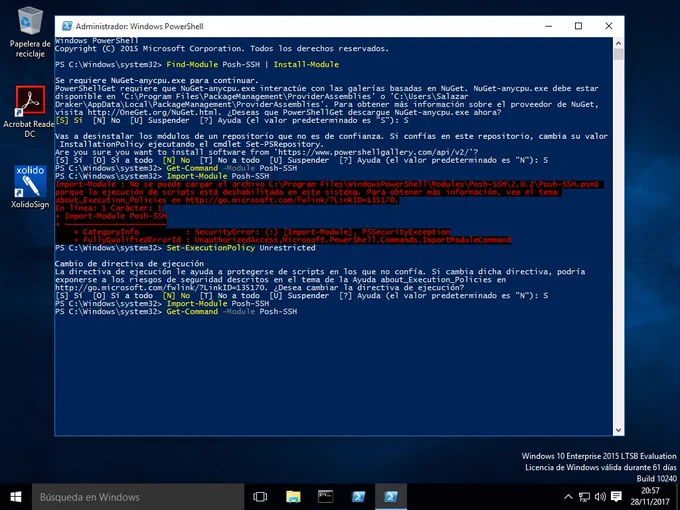Click the text 'Cambio de directiva de ejecución'

pyautogui.click(x=129, y=263)
